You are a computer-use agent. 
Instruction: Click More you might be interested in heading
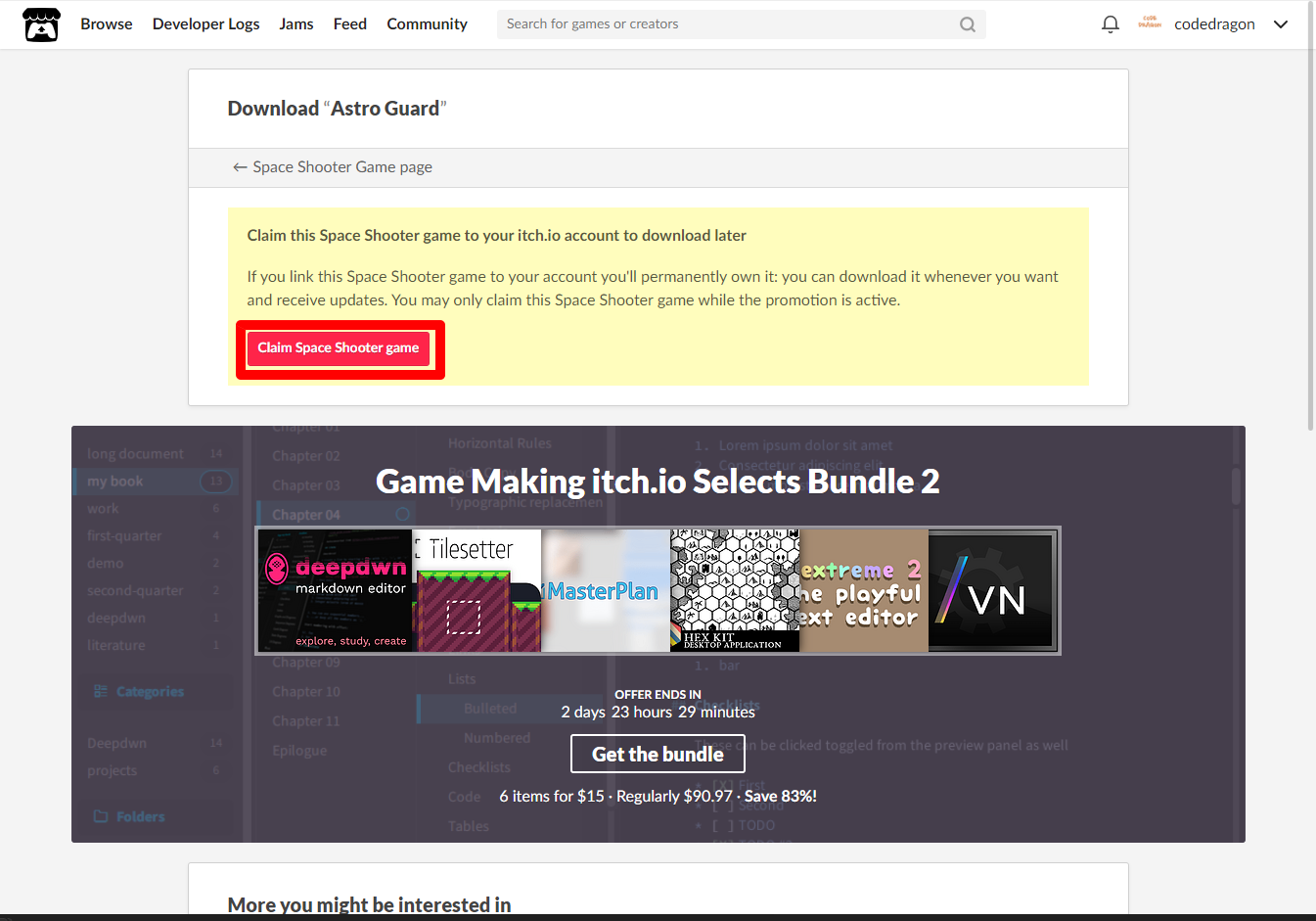tap(369, 904)
